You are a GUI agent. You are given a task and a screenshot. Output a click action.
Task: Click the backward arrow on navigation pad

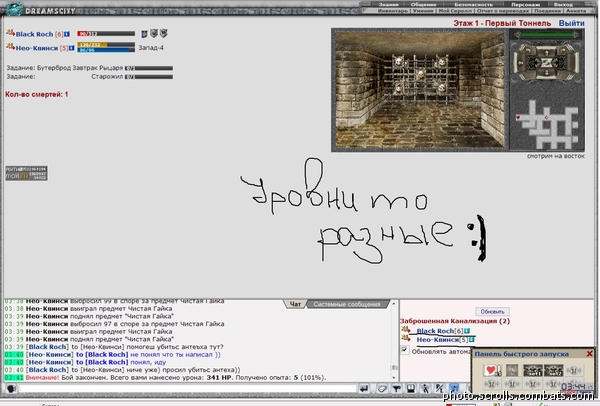(x=546, y=73)
